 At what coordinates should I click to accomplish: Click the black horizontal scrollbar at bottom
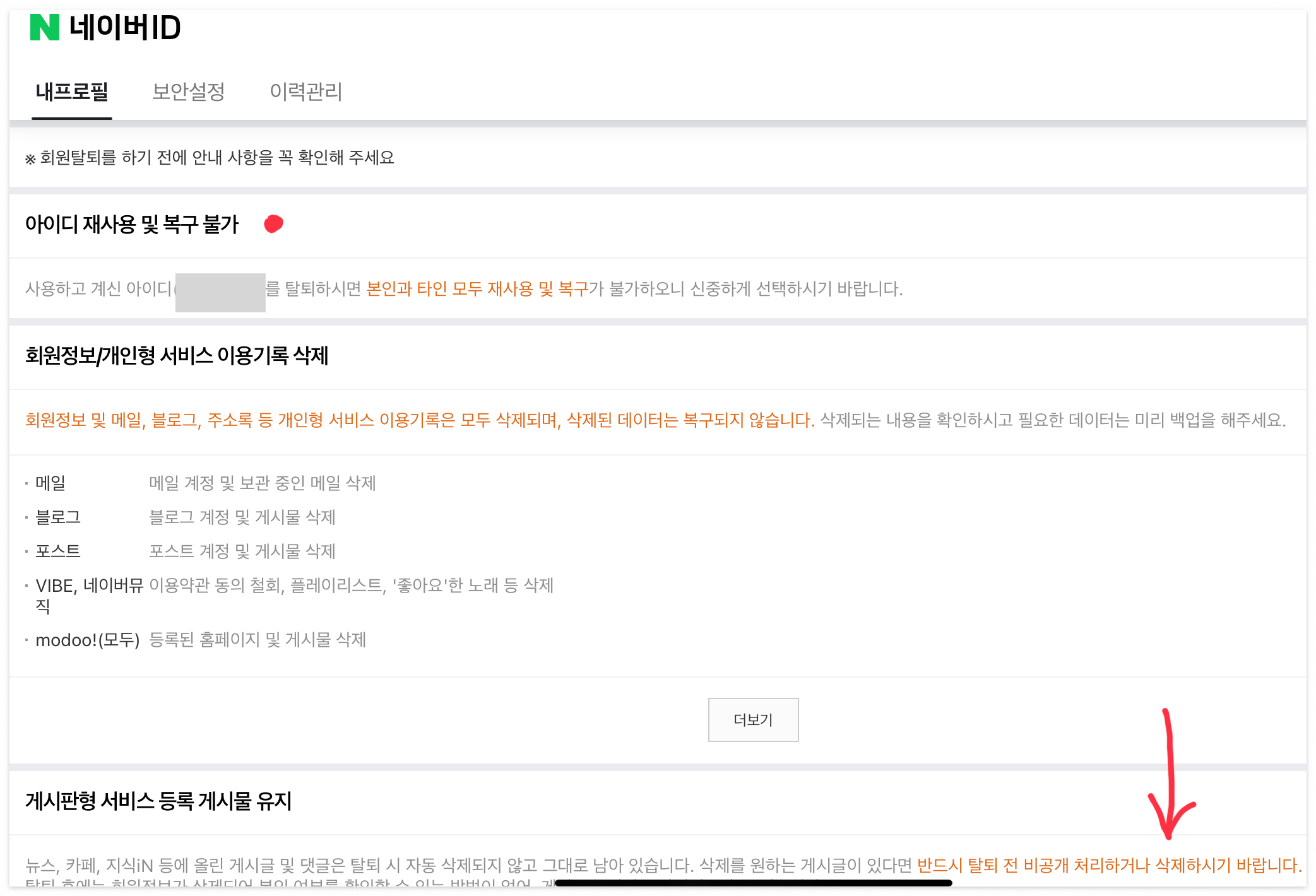point(753,883)
